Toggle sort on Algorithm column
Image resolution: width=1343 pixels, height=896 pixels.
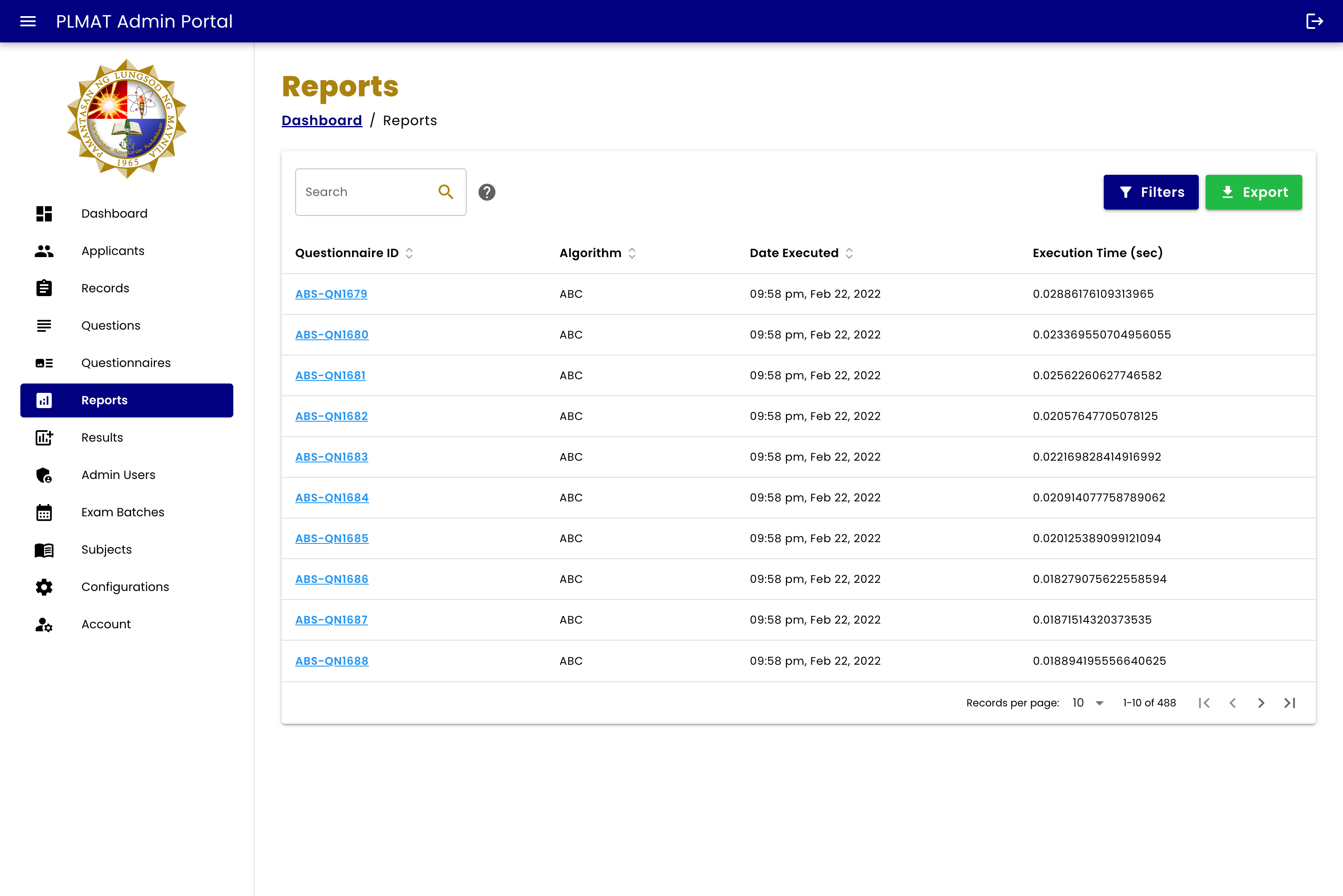coord(632,253)
